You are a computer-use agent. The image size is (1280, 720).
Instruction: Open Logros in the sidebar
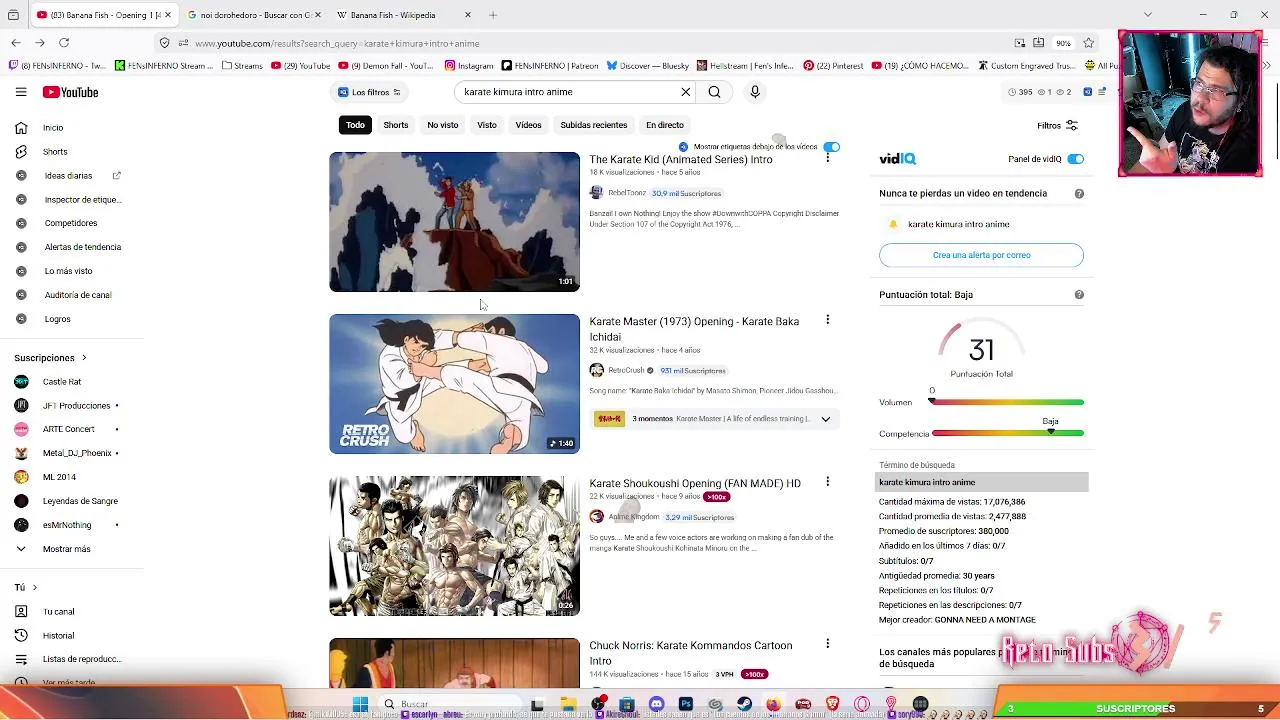tap(57, 319)
